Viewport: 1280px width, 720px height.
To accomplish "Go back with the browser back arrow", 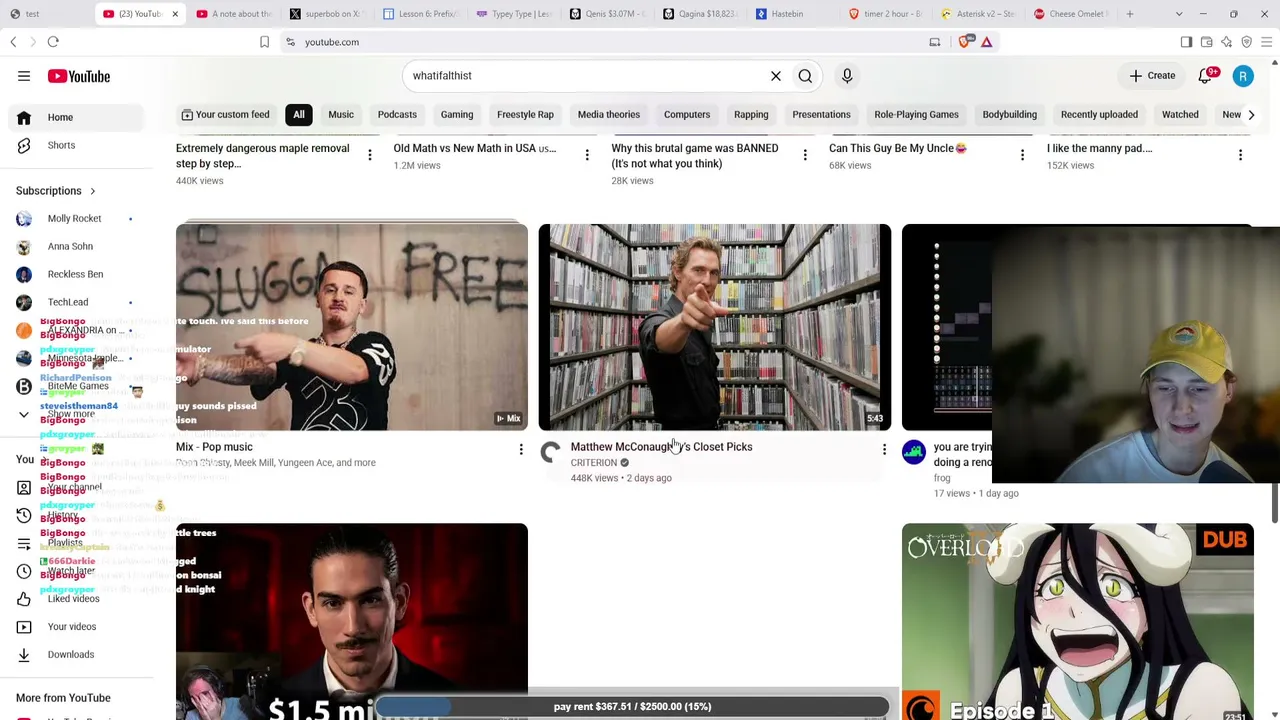I will coord(14,42).
